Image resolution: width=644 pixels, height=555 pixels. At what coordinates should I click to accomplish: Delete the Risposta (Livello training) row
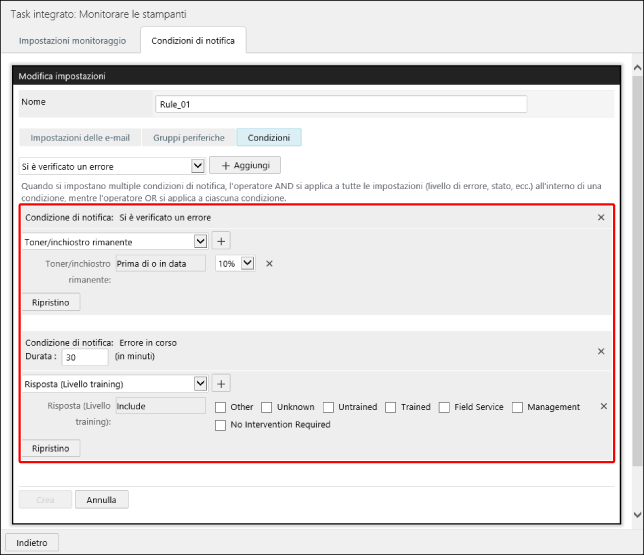(603, 406)
